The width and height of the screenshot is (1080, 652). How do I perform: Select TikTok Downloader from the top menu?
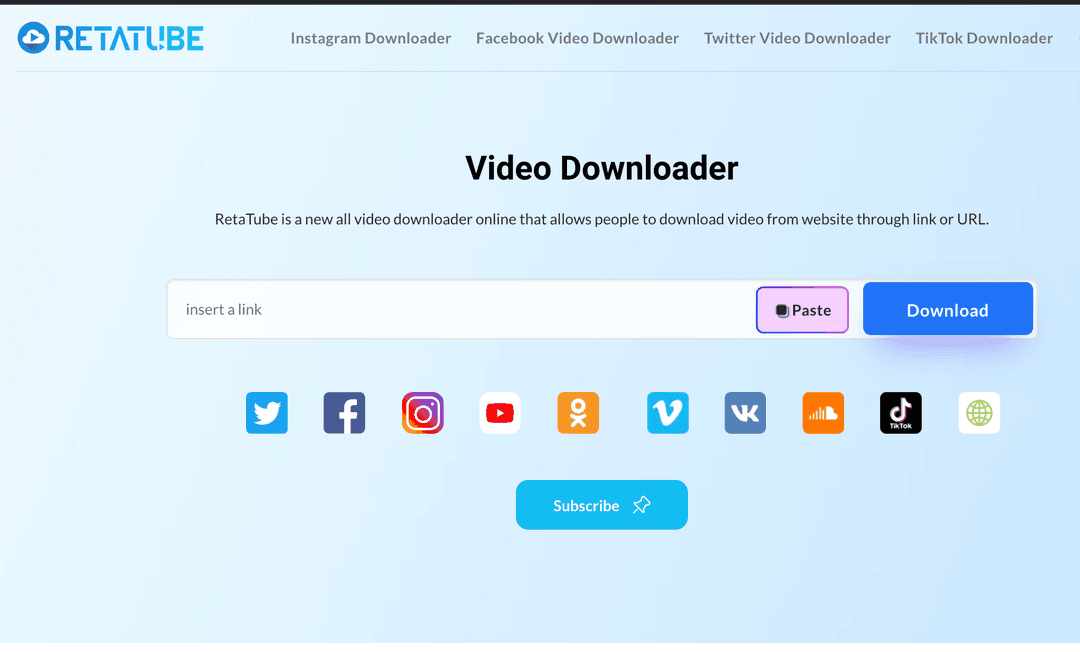coord(984,38)
